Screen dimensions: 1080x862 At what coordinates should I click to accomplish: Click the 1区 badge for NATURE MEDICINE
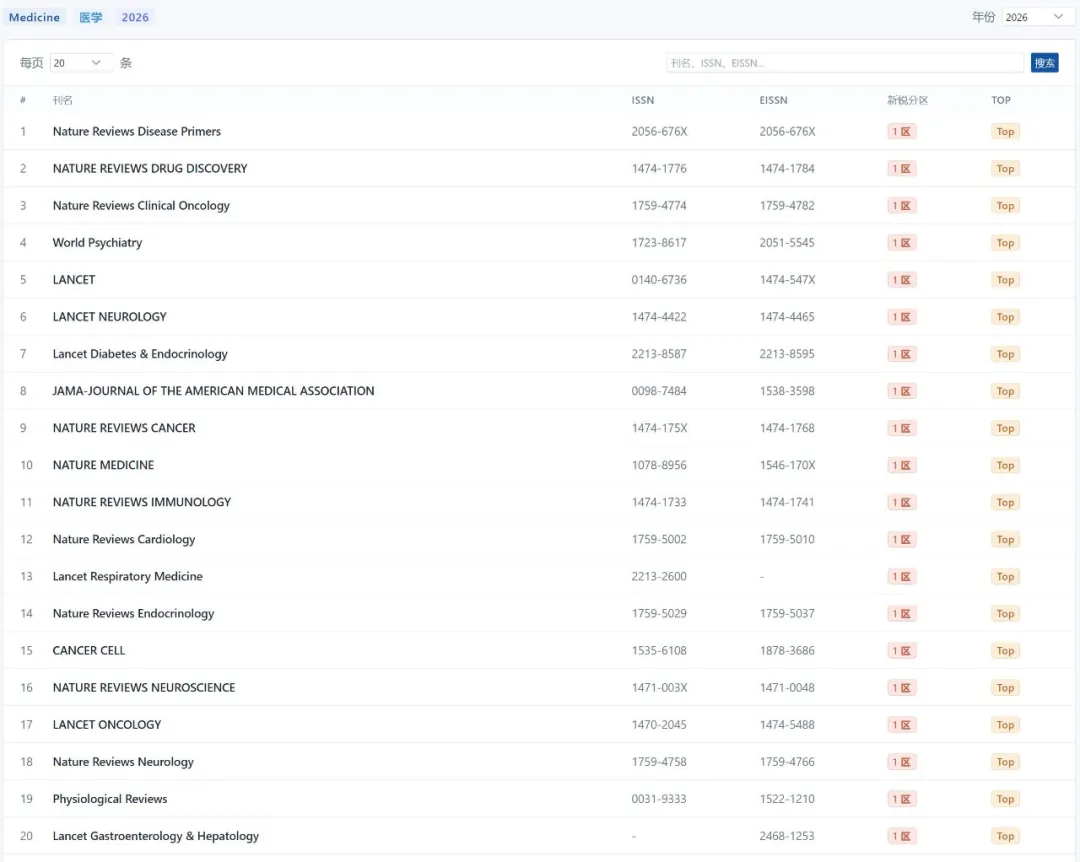coord(901,465)
